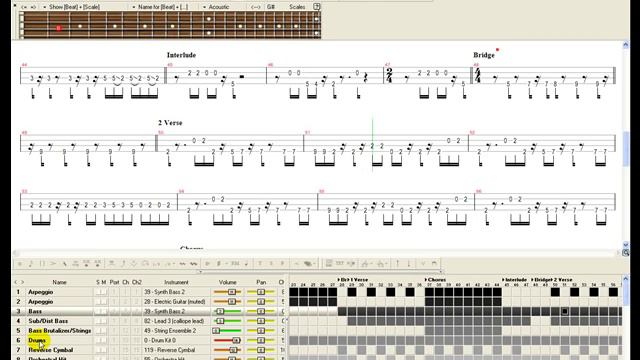This screenshot has width=640, height=360.
Task: Toggle Mute for Bass Brutalizer/Strings track
Action: tap(104, 331)
